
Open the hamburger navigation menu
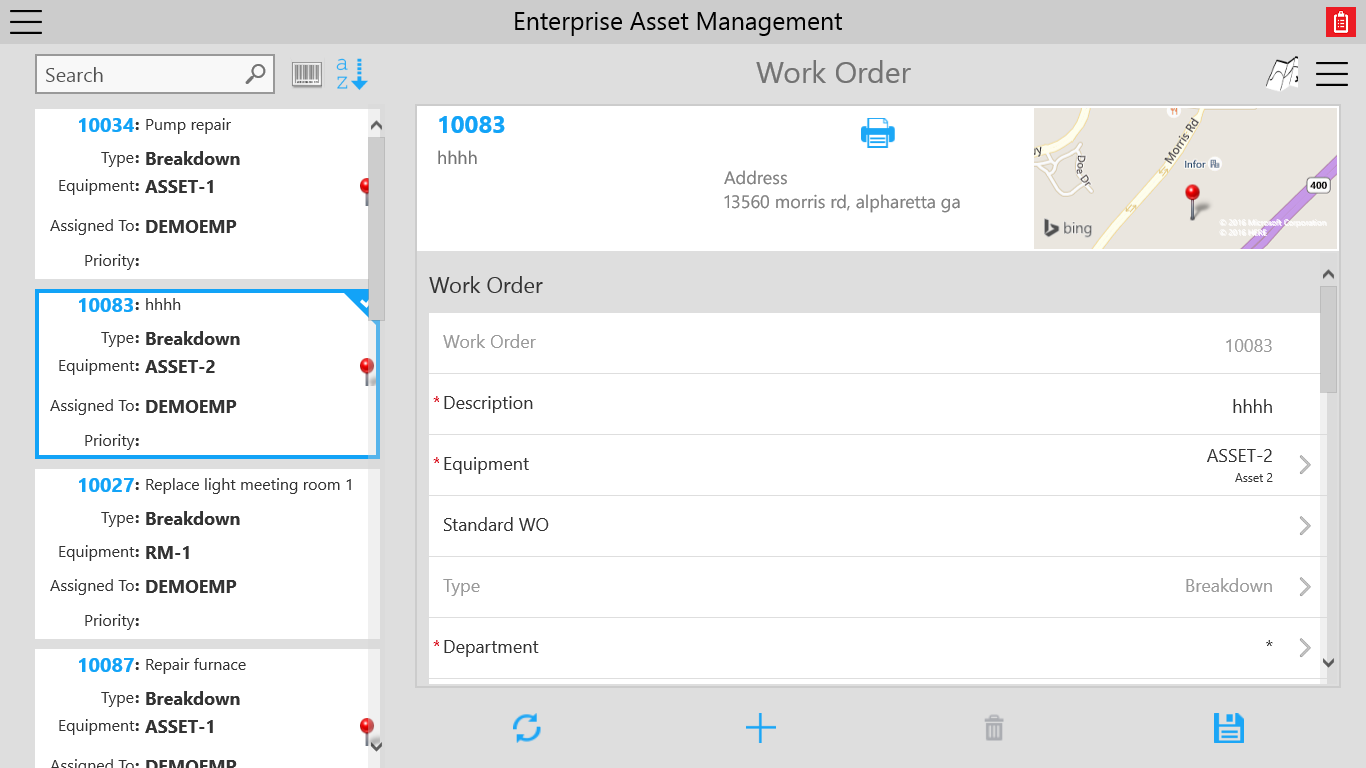(25, 21)
